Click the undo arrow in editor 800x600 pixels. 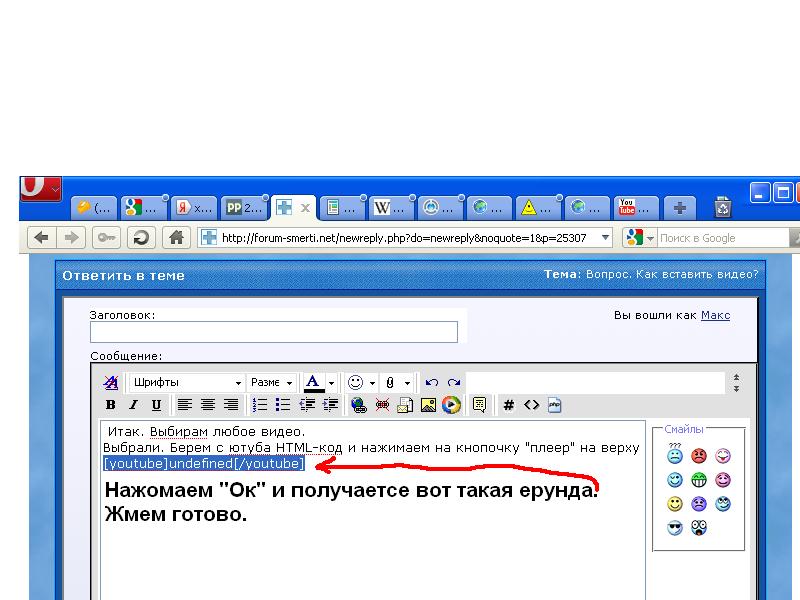pos(432,383)
